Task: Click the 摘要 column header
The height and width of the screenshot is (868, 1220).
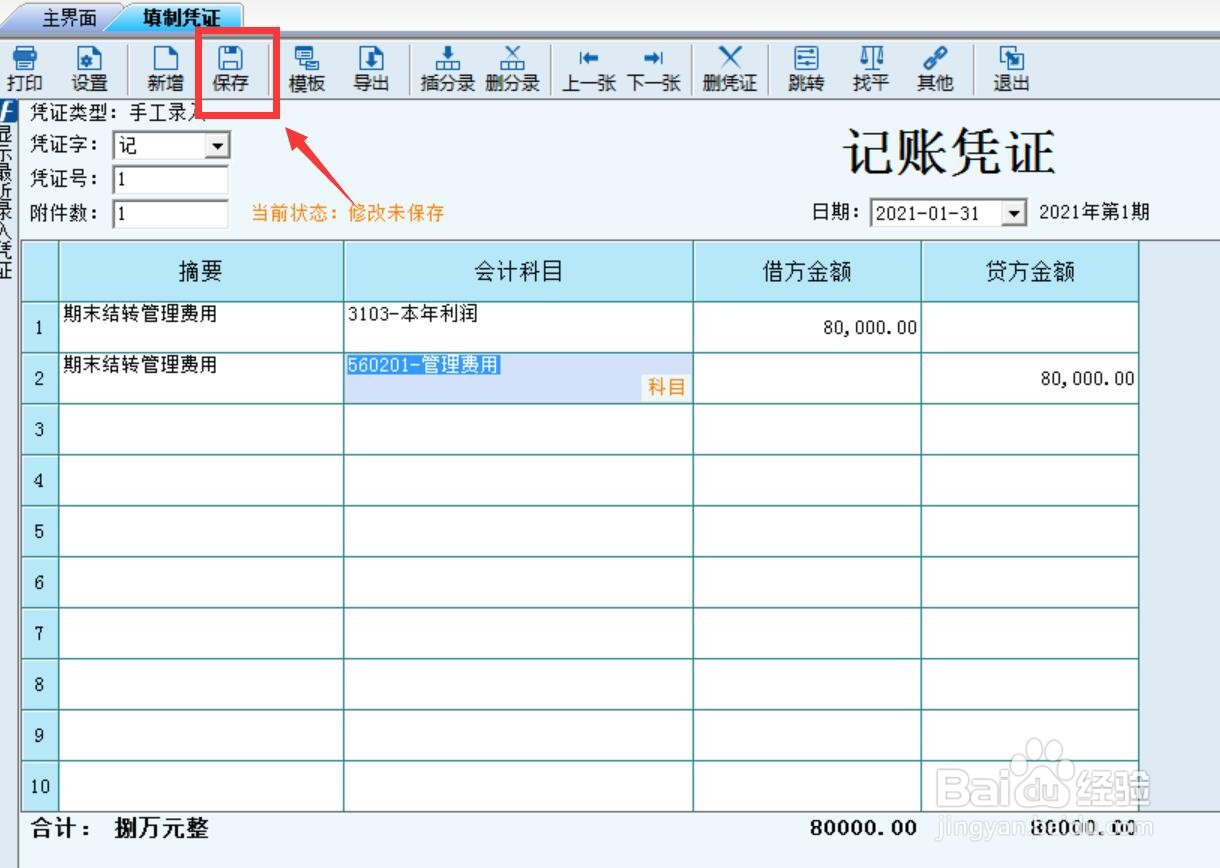Action: coord(201,271)
